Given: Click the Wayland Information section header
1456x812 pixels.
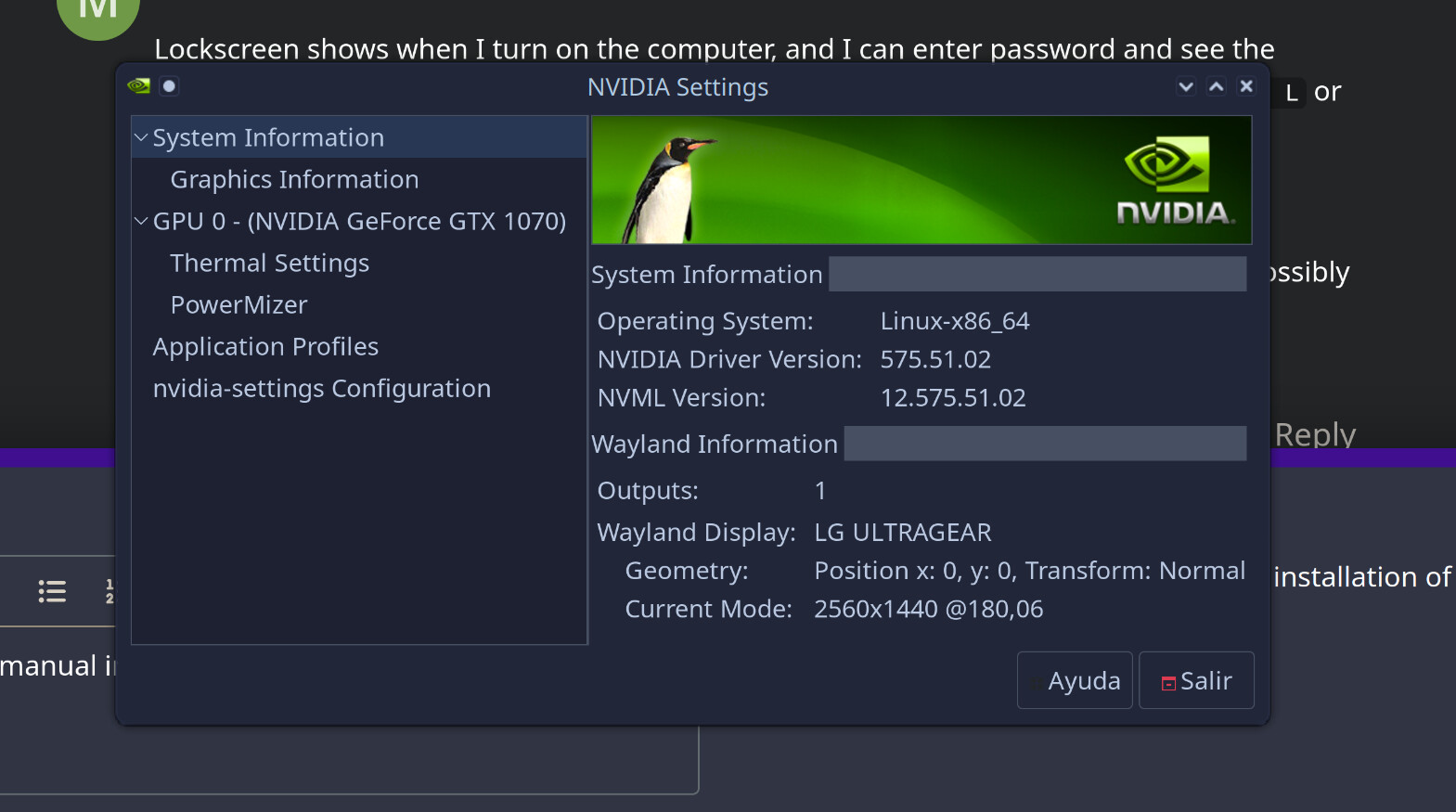Looking at the screenshot, I should (715, 444).
